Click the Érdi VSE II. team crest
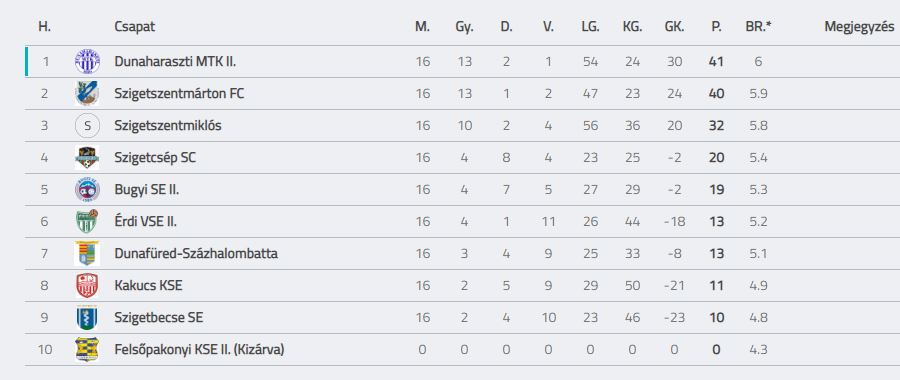The height and width of the screenshot is (380, 900). (87, 222)
